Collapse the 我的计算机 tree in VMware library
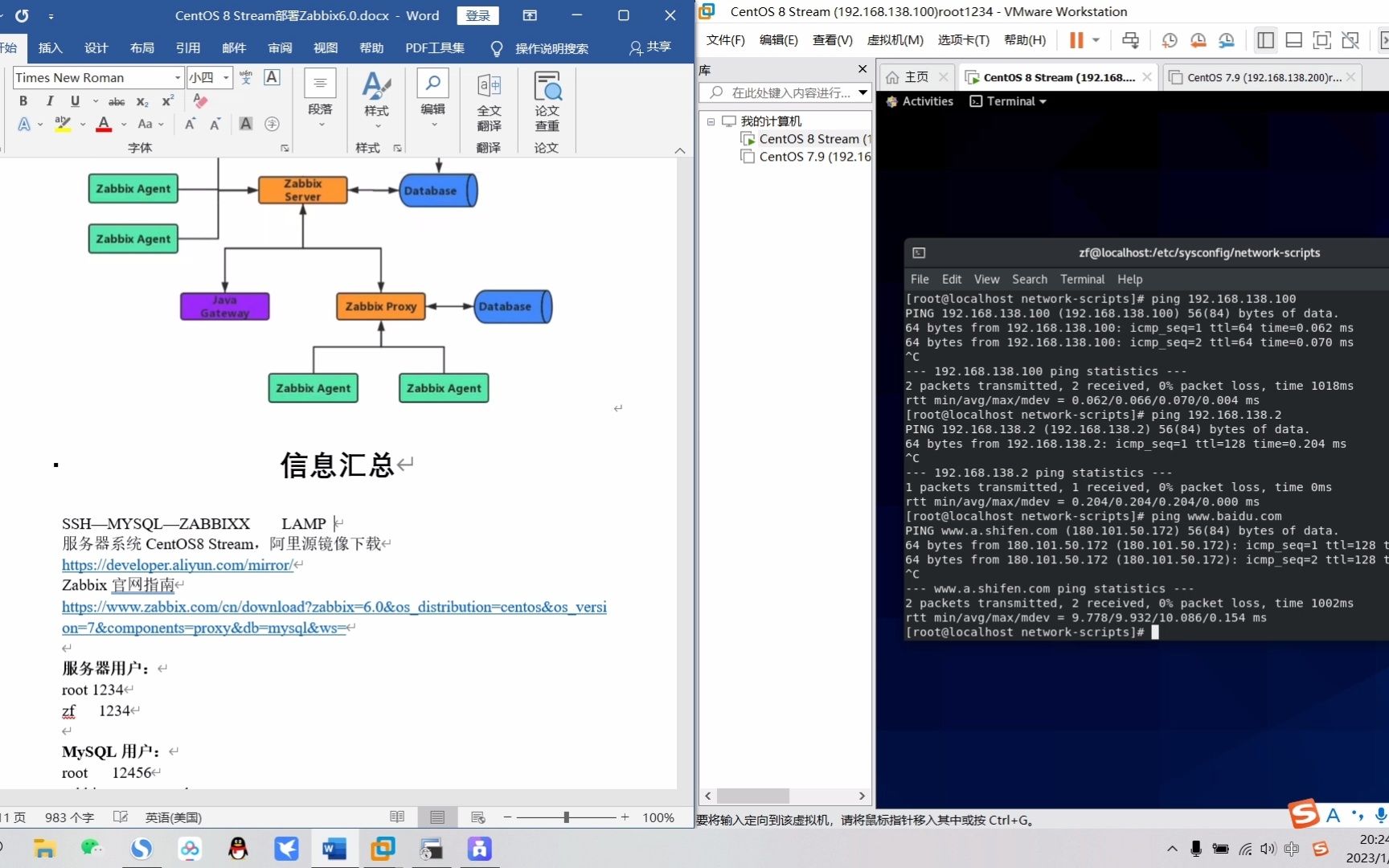This screenshot has height=868, width=1389. [x=711, y=121]
